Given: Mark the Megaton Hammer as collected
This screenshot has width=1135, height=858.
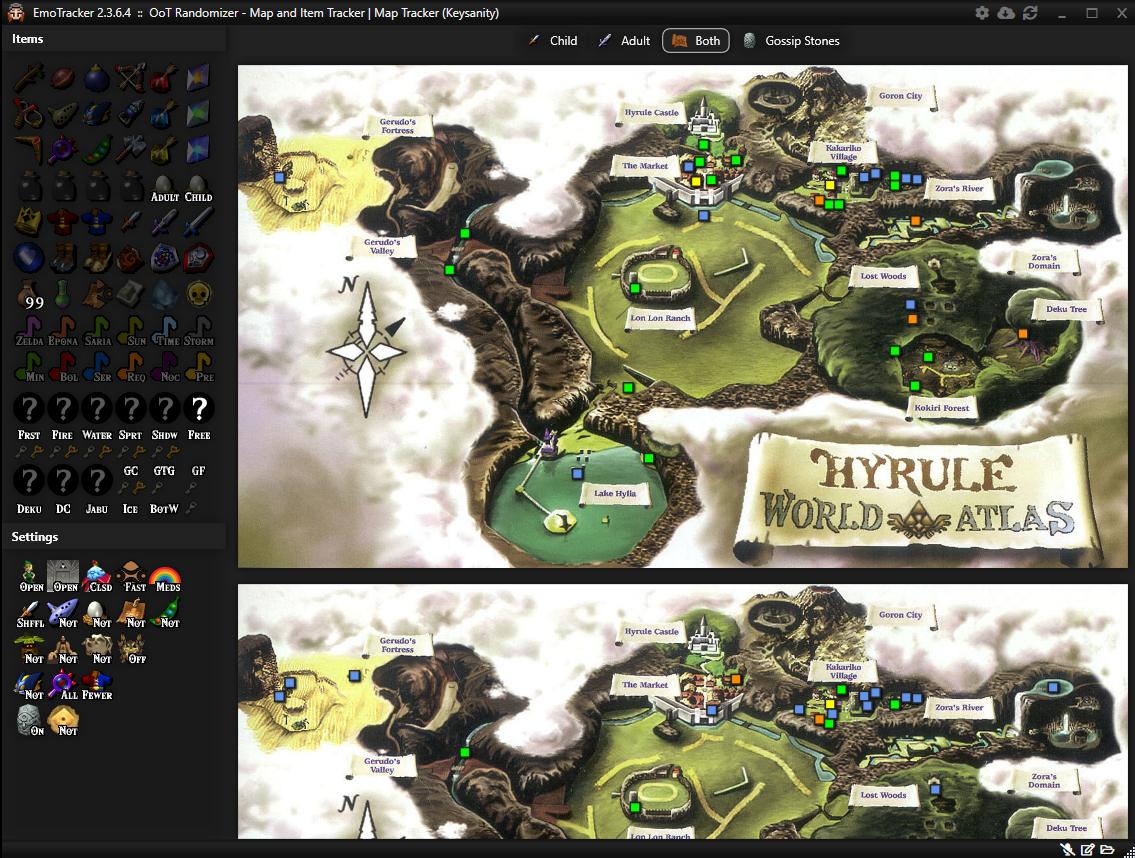Looking at the screenshot, I should (131, 149).
